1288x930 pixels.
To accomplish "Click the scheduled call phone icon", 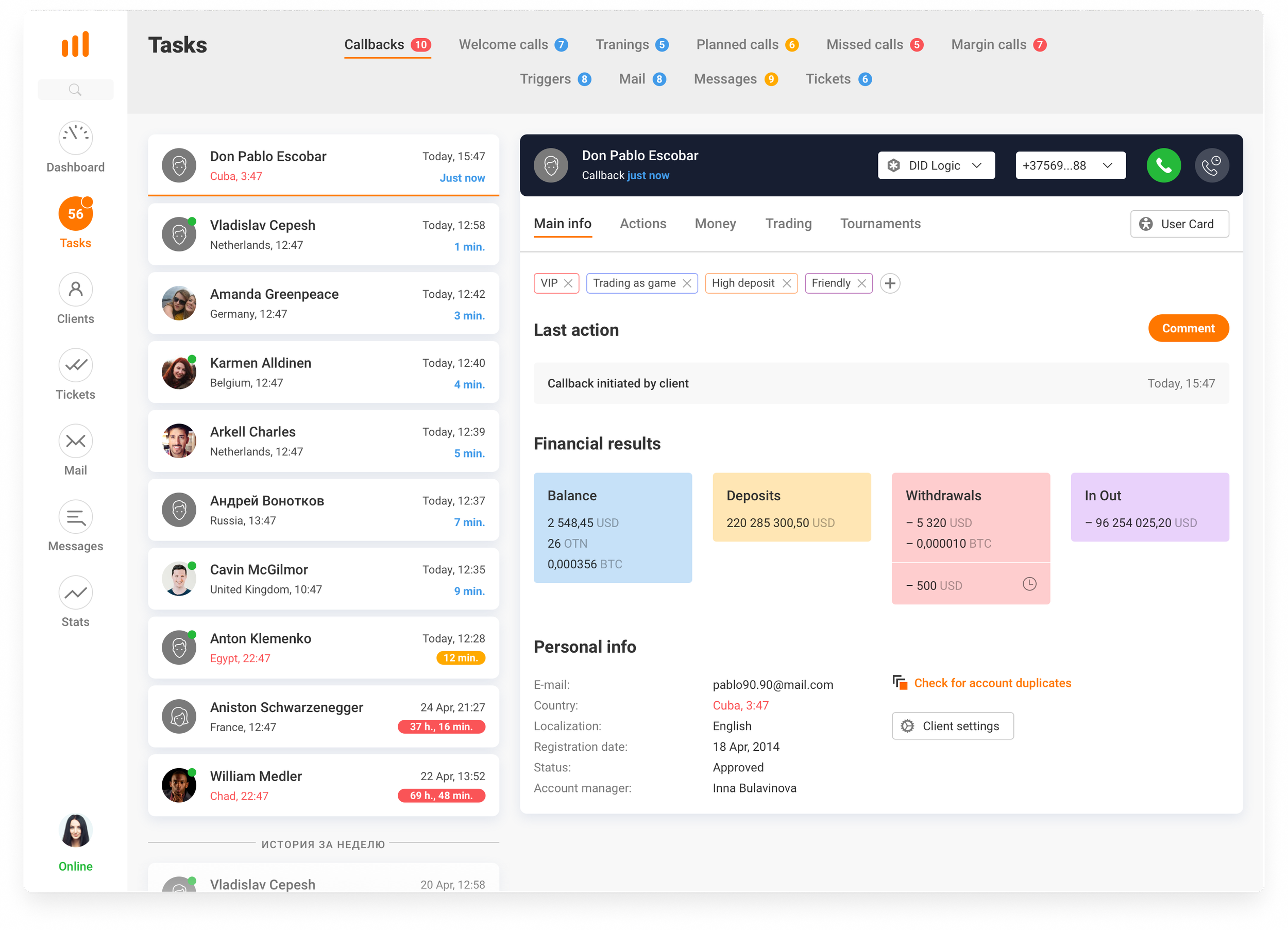I will (x=1211, y=165).
